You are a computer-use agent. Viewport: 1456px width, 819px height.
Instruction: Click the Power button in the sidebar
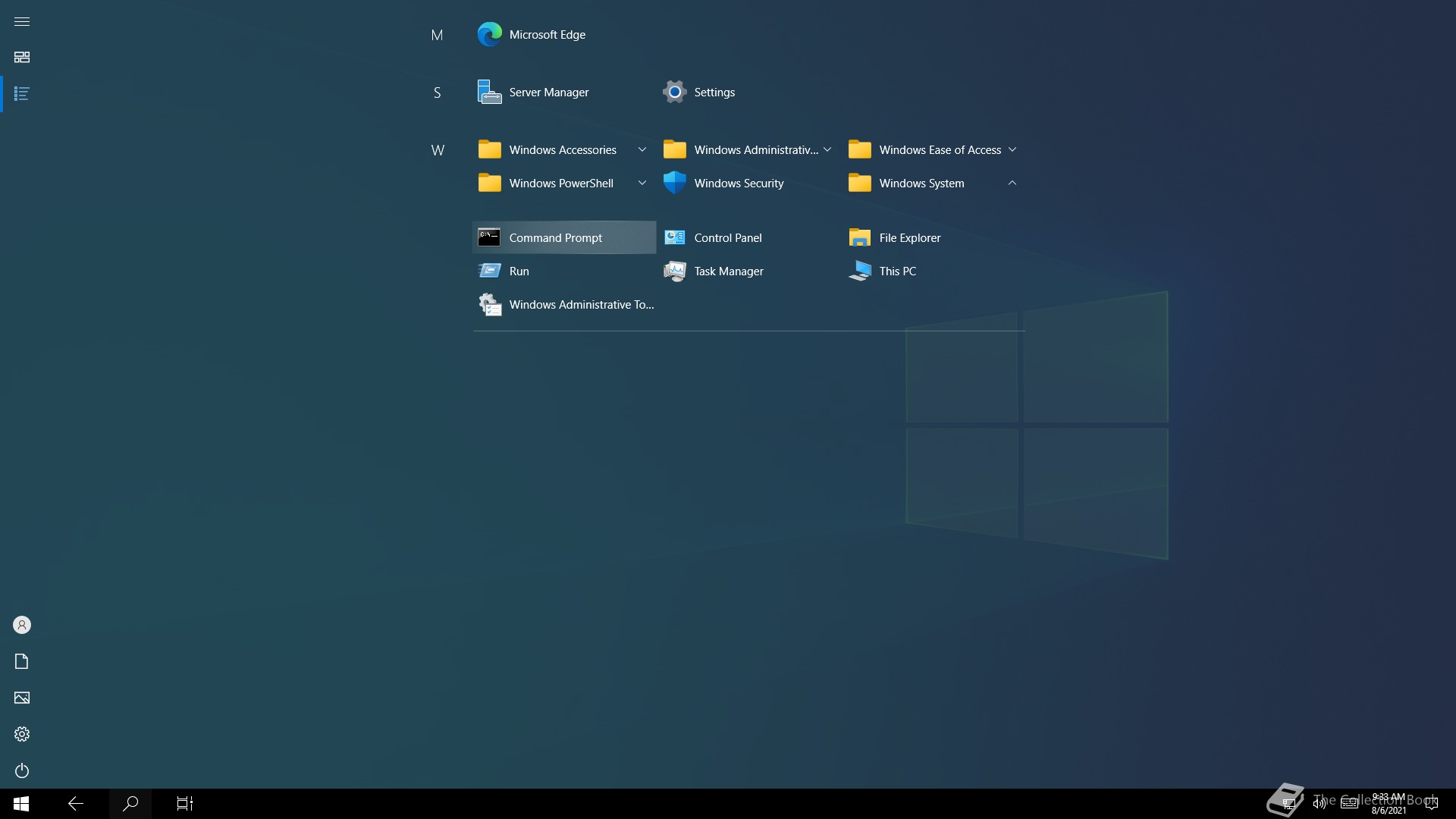22,770
